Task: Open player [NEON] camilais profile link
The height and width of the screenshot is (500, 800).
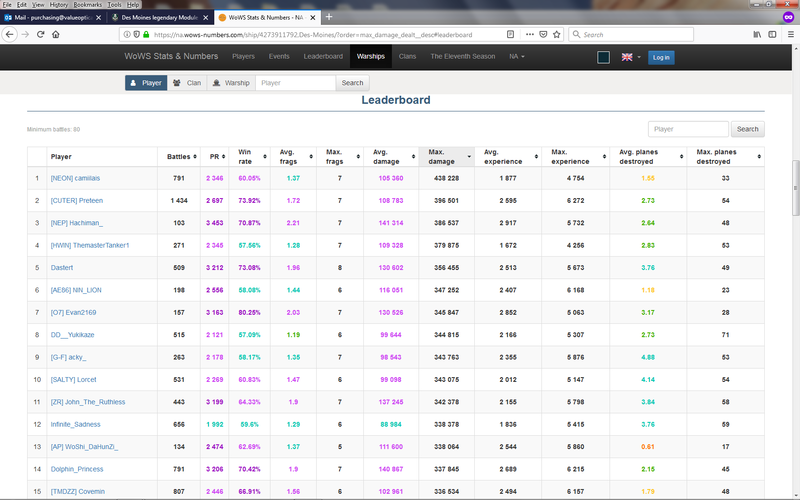Action: (76, 178)
